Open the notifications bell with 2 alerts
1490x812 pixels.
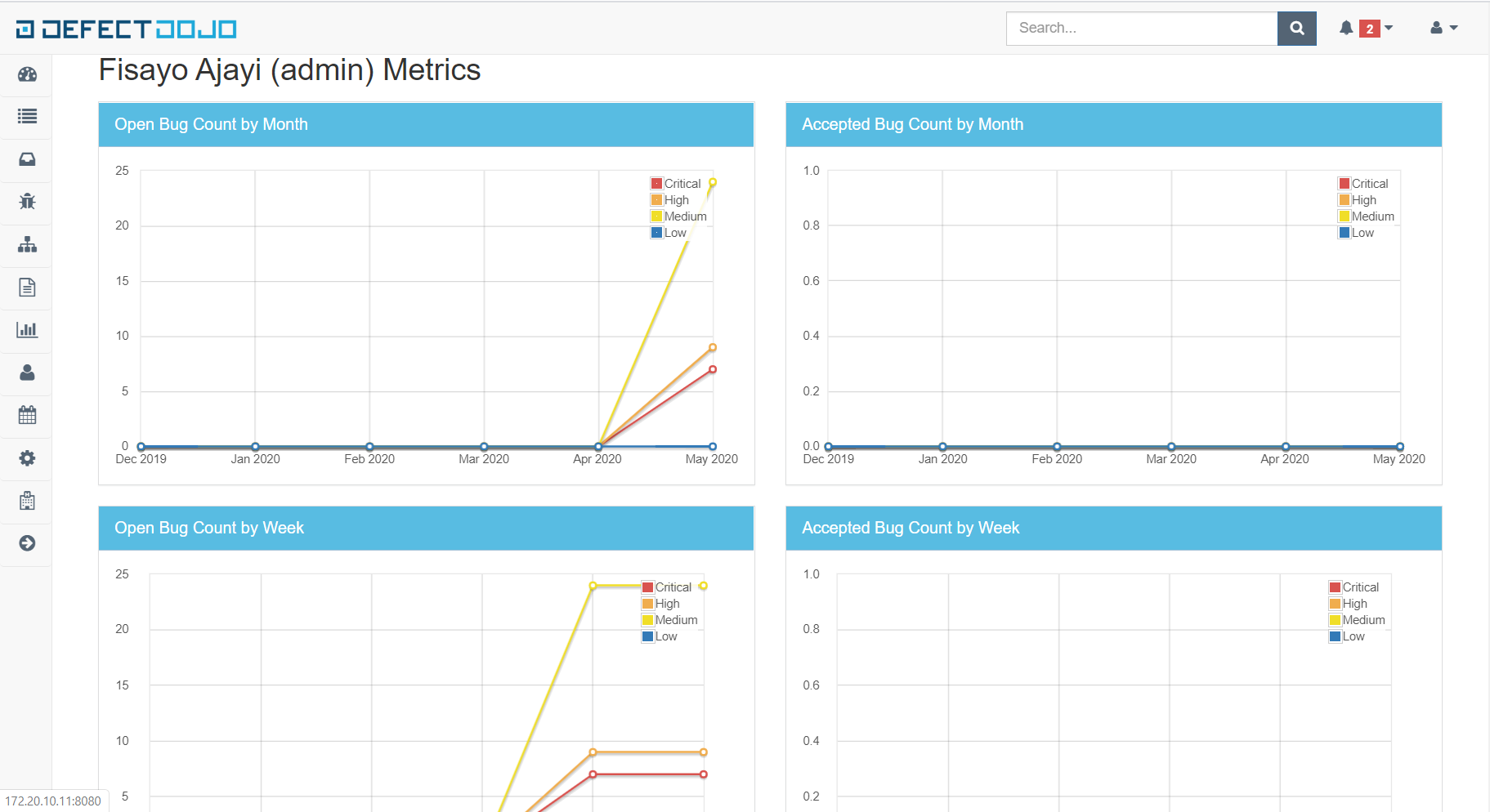tap(1365, 29)
